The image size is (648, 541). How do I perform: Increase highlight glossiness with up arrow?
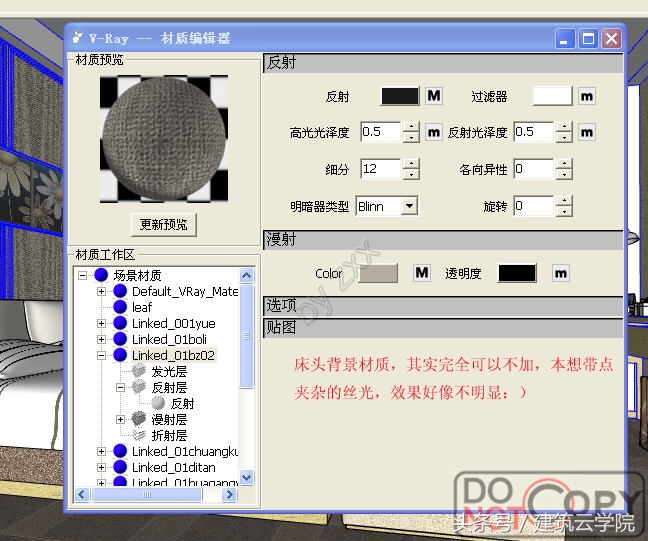(411, 127)
